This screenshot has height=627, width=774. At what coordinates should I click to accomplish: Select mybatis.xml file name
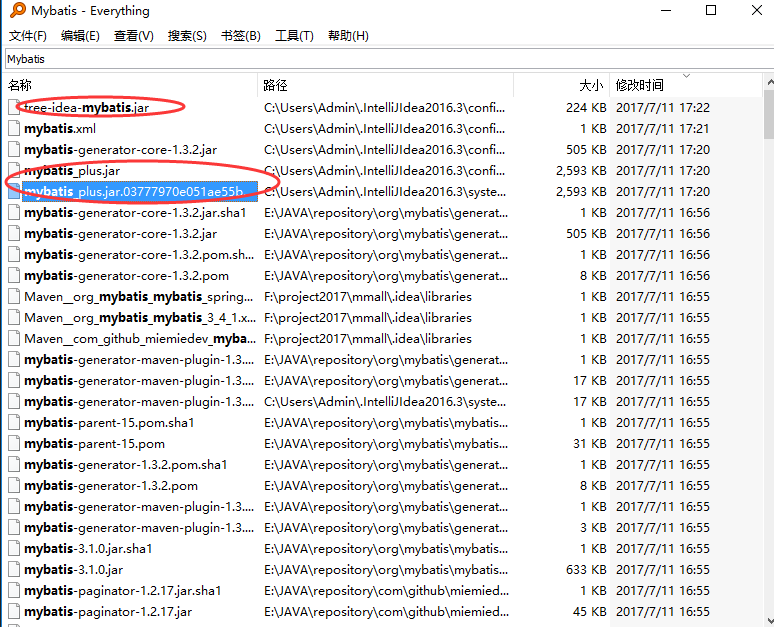point(60,128)
